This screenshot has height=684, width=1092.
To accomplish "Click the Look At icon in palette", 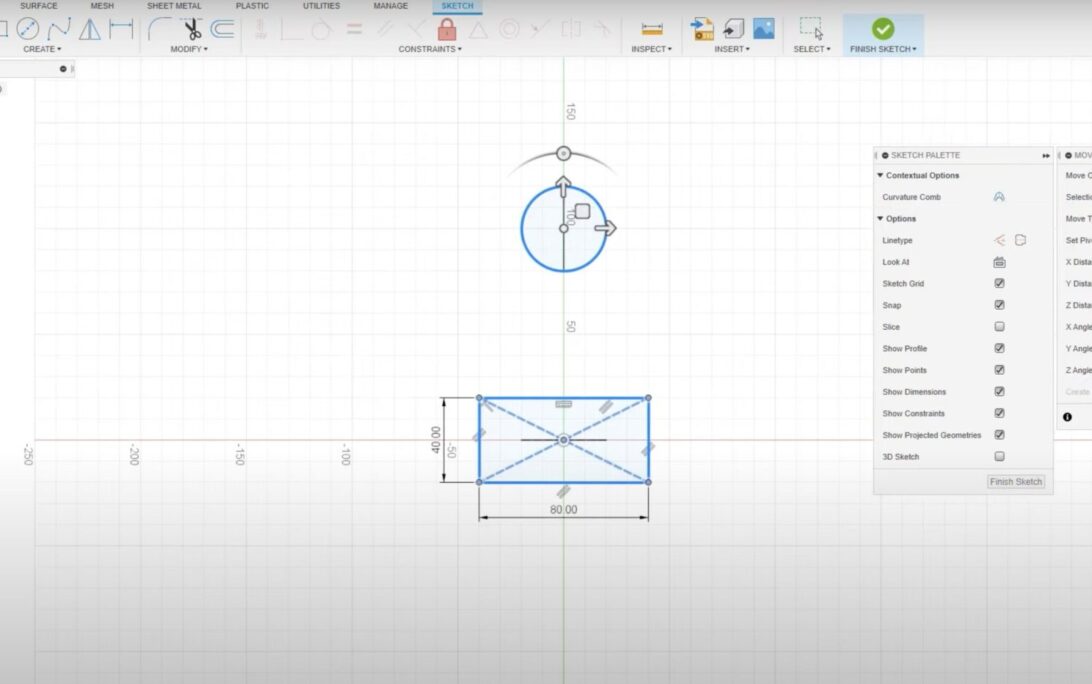I will (998, 262).
